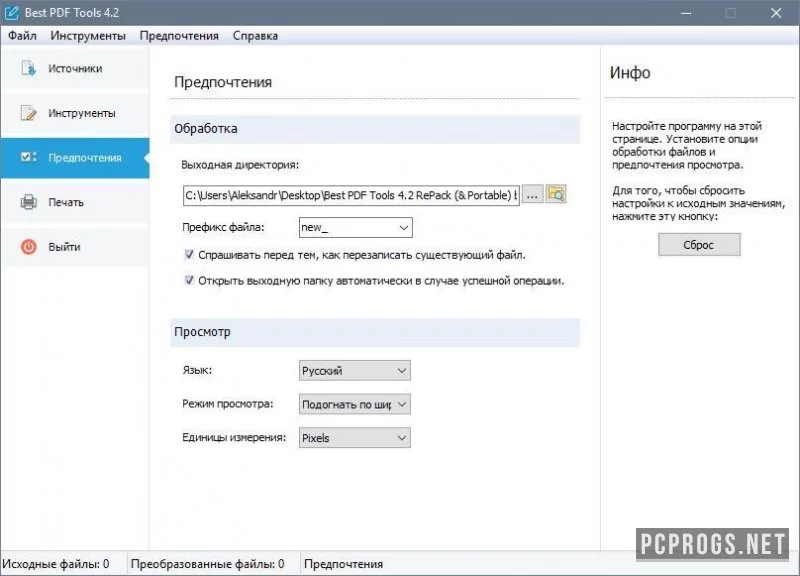
Task: Click the Предпочтения checkmark sidebar icon
Action: point(29,157)
